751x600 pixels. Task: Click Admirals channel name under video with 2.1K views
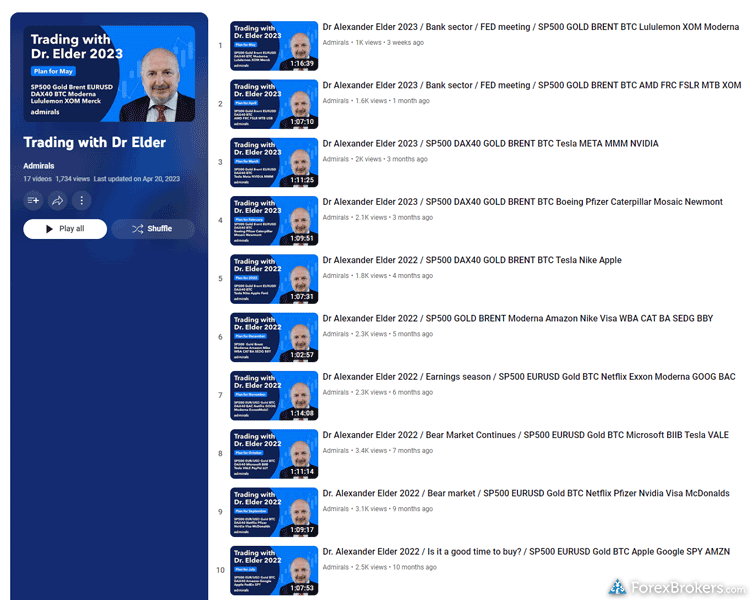[335, 217]
